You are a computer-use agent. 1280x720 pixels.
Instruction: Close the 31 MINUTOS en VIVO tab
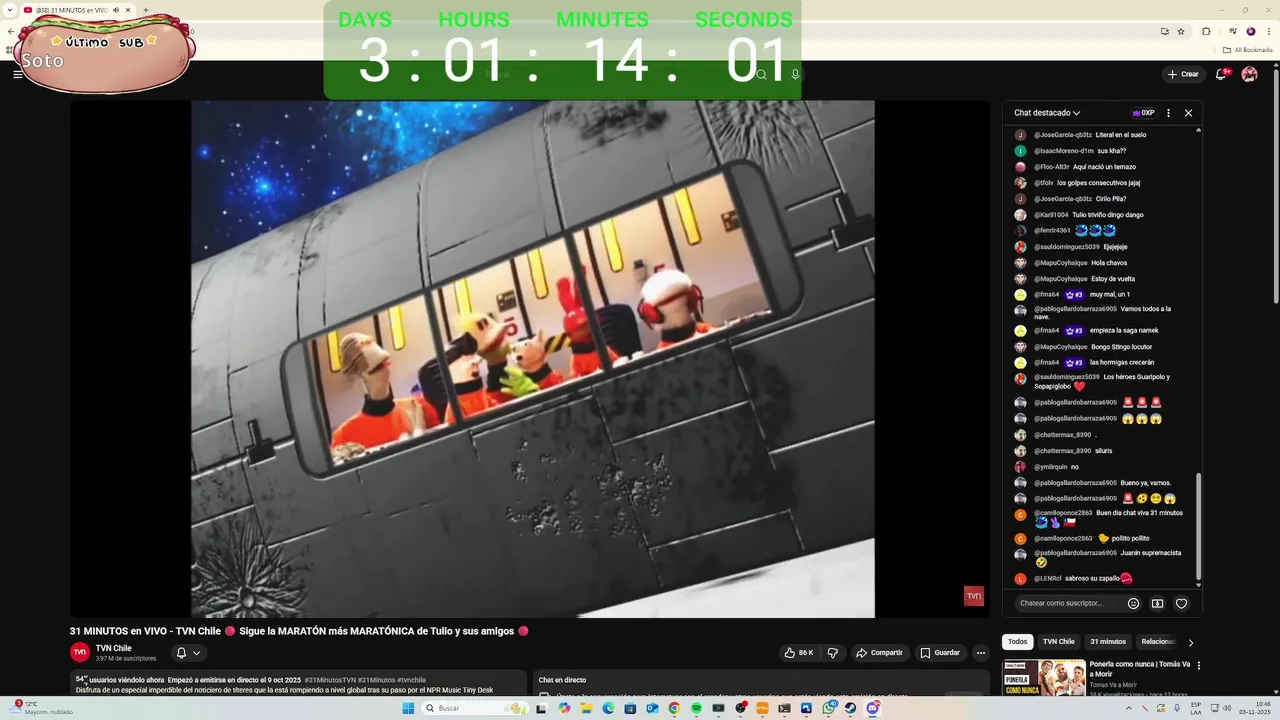(128, 10)
